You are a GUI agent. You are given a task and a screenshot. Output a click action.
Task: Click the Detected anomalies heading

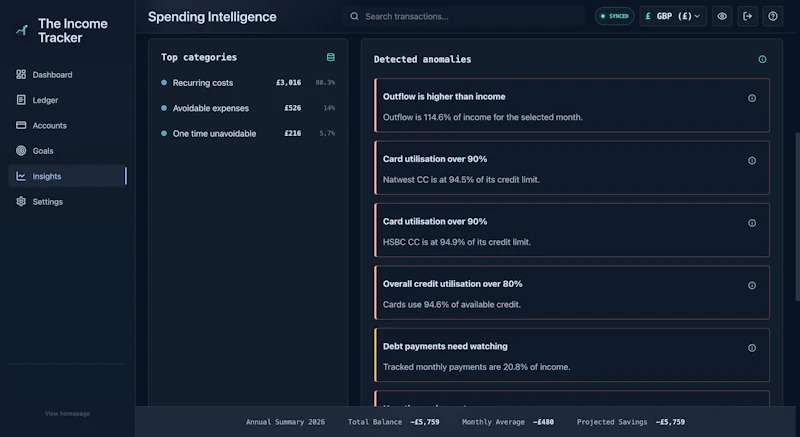[x=422, y=59]
